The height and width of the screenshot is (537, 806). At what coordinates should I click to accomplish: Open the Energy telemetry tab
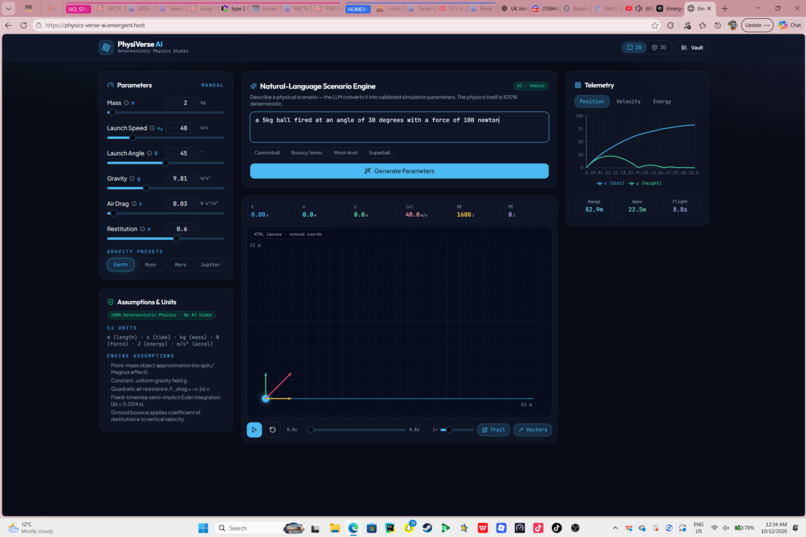662,101
